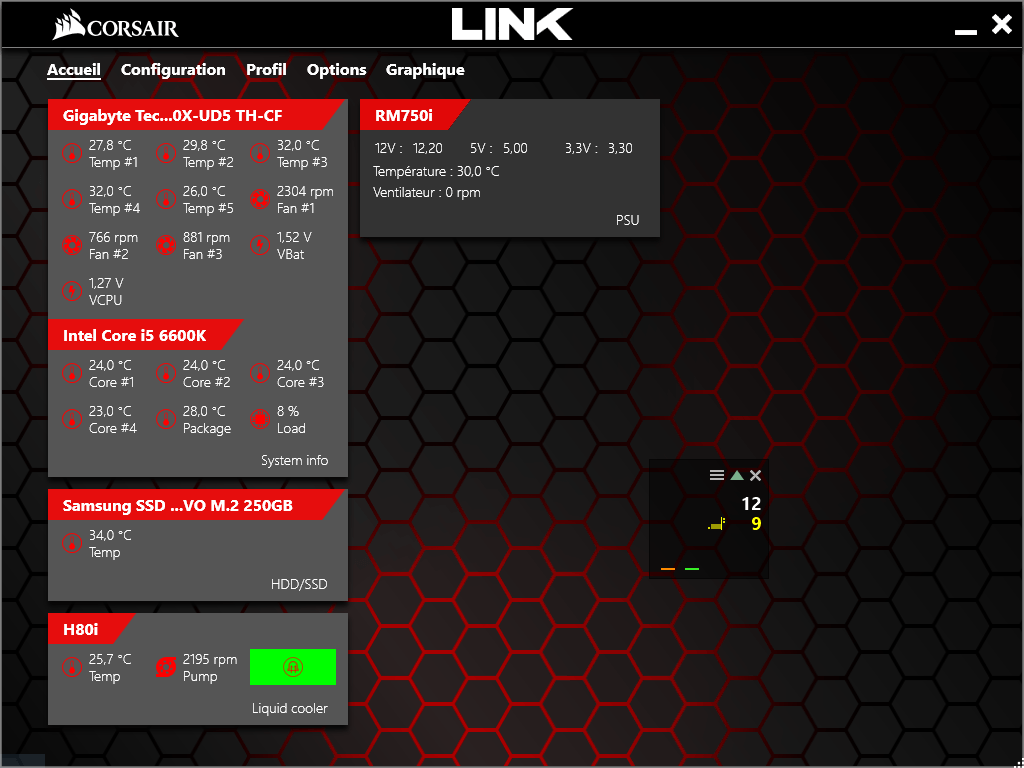The height and width of the screenshot is (768, 1024).
Task: Select the H80i panel header
Action: (91, 630)
